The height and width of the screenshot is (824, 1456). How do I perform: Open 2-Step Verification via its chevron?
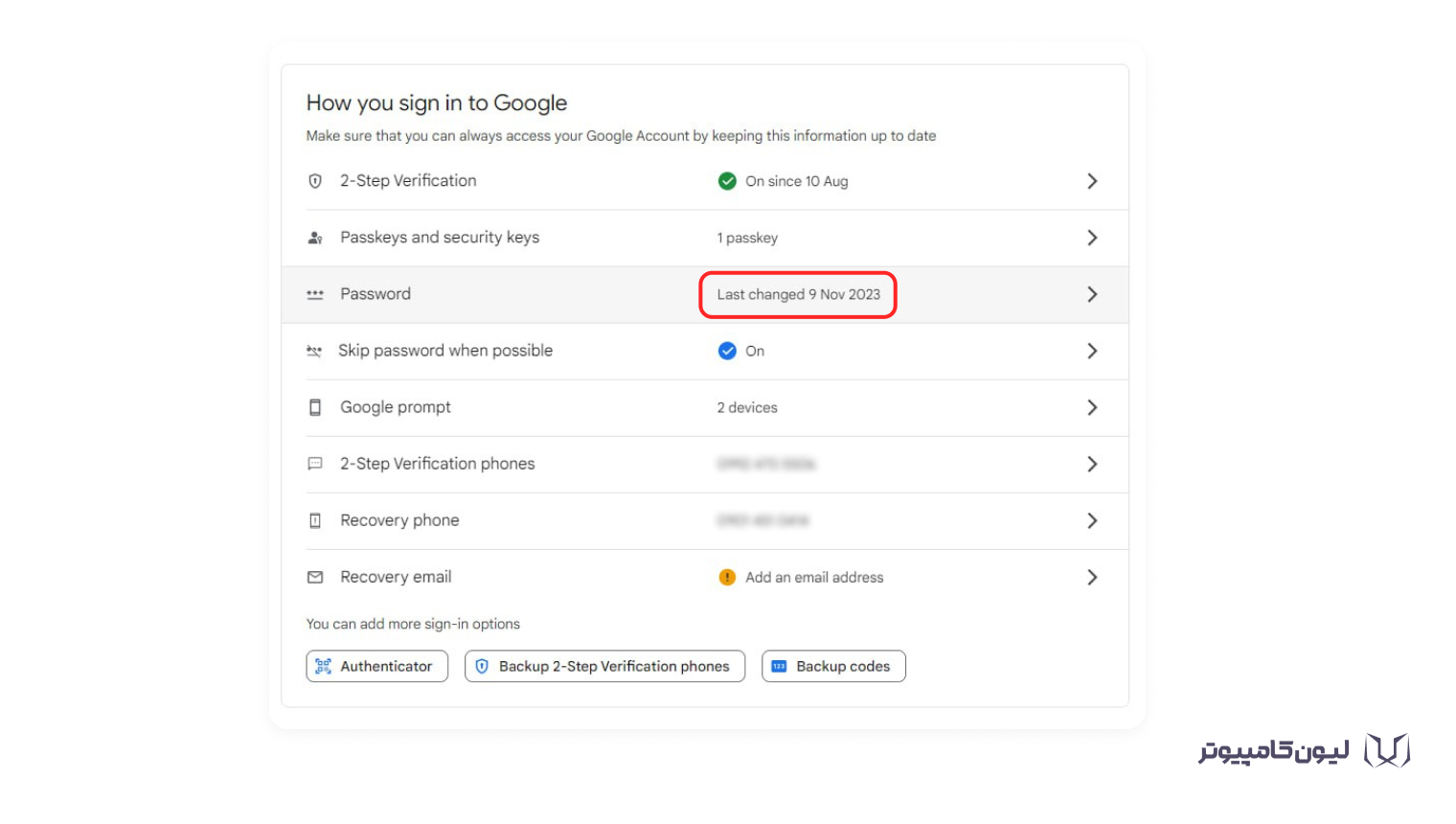pos(1092,181)
